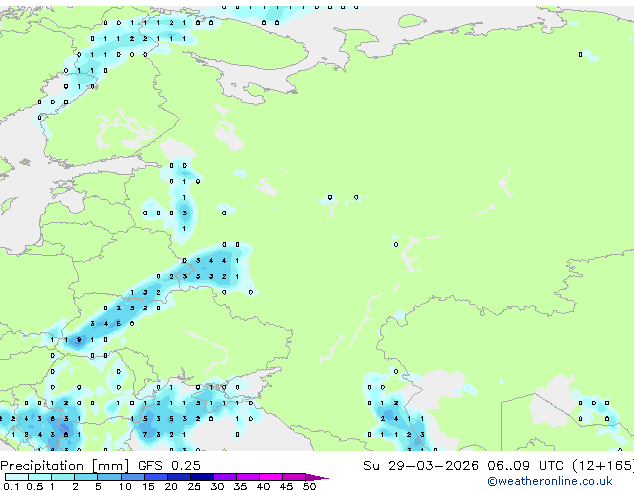Click the legend swatch between 45 and 50
Viewport: 634px width, 490px height.
[x=294, y=477]
